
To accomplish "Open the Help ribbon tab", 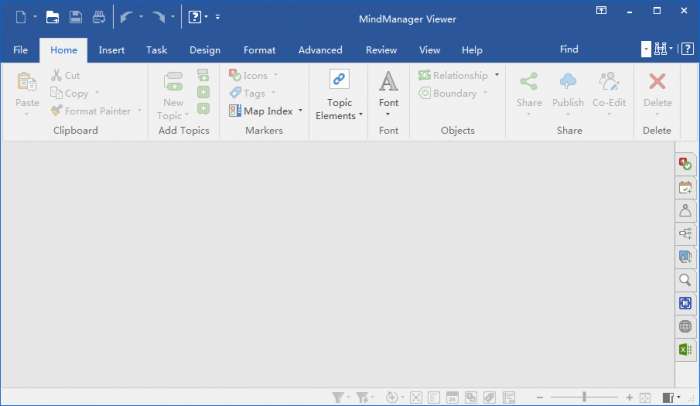I will (x=472, y=50).
